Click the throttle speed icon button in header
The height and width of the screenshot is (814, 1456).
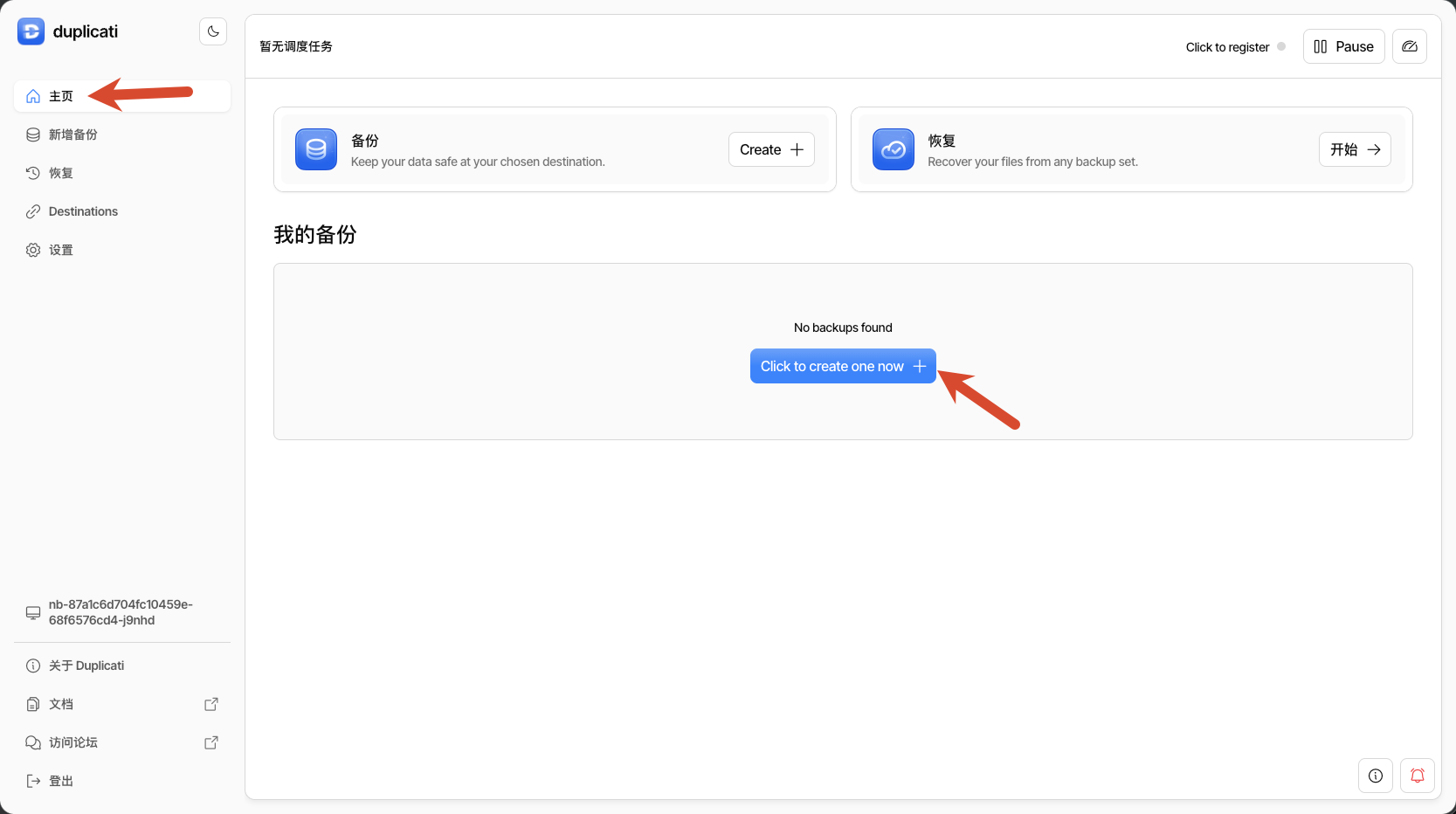click(1410, 46)
